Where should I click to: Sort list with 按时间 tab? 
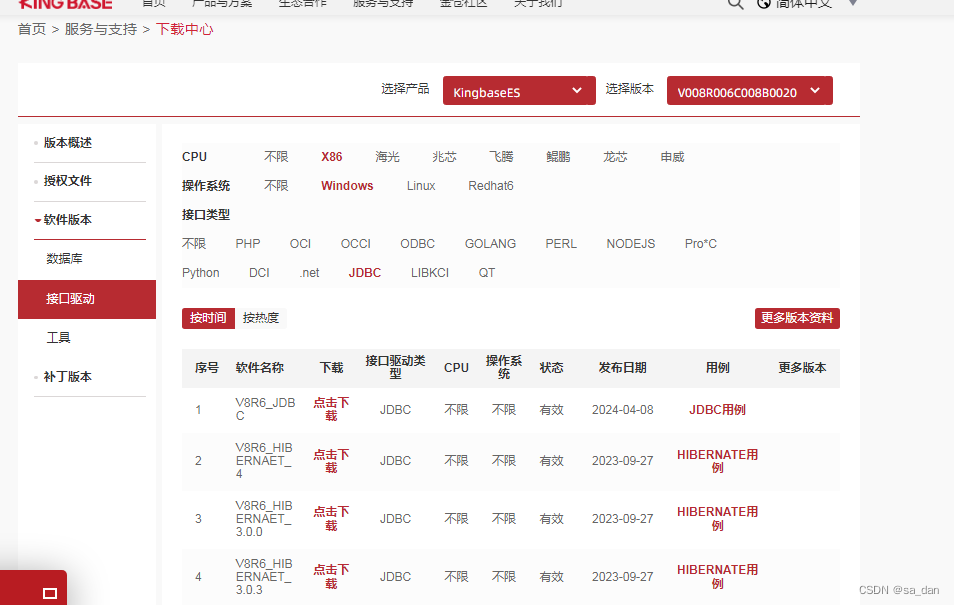tap(208, 318)
